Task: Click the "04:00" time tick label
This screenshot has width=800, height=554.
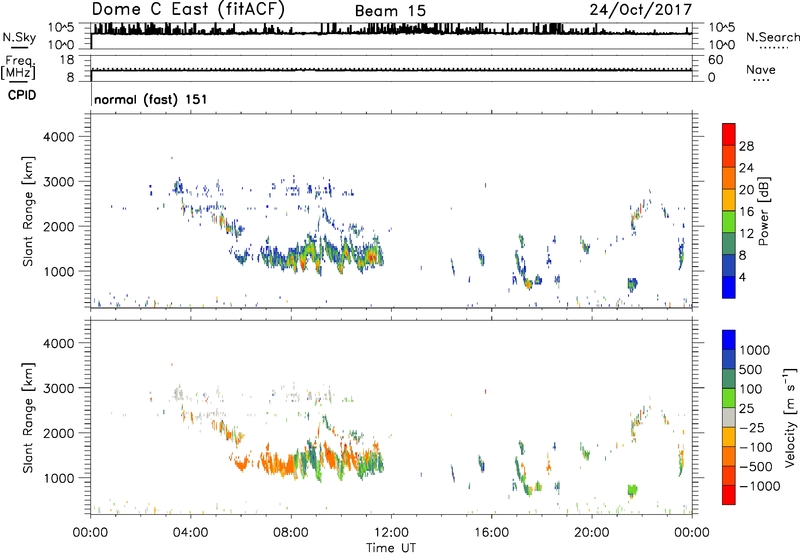Action: pyautogui.click(x=191, y=533)
